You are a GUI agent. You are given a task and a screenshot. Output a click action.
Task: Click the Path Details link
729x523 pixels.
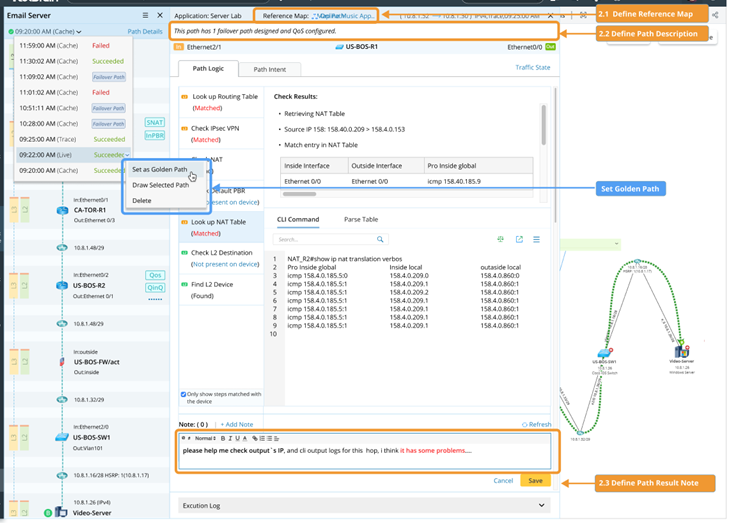click(145, 31)
